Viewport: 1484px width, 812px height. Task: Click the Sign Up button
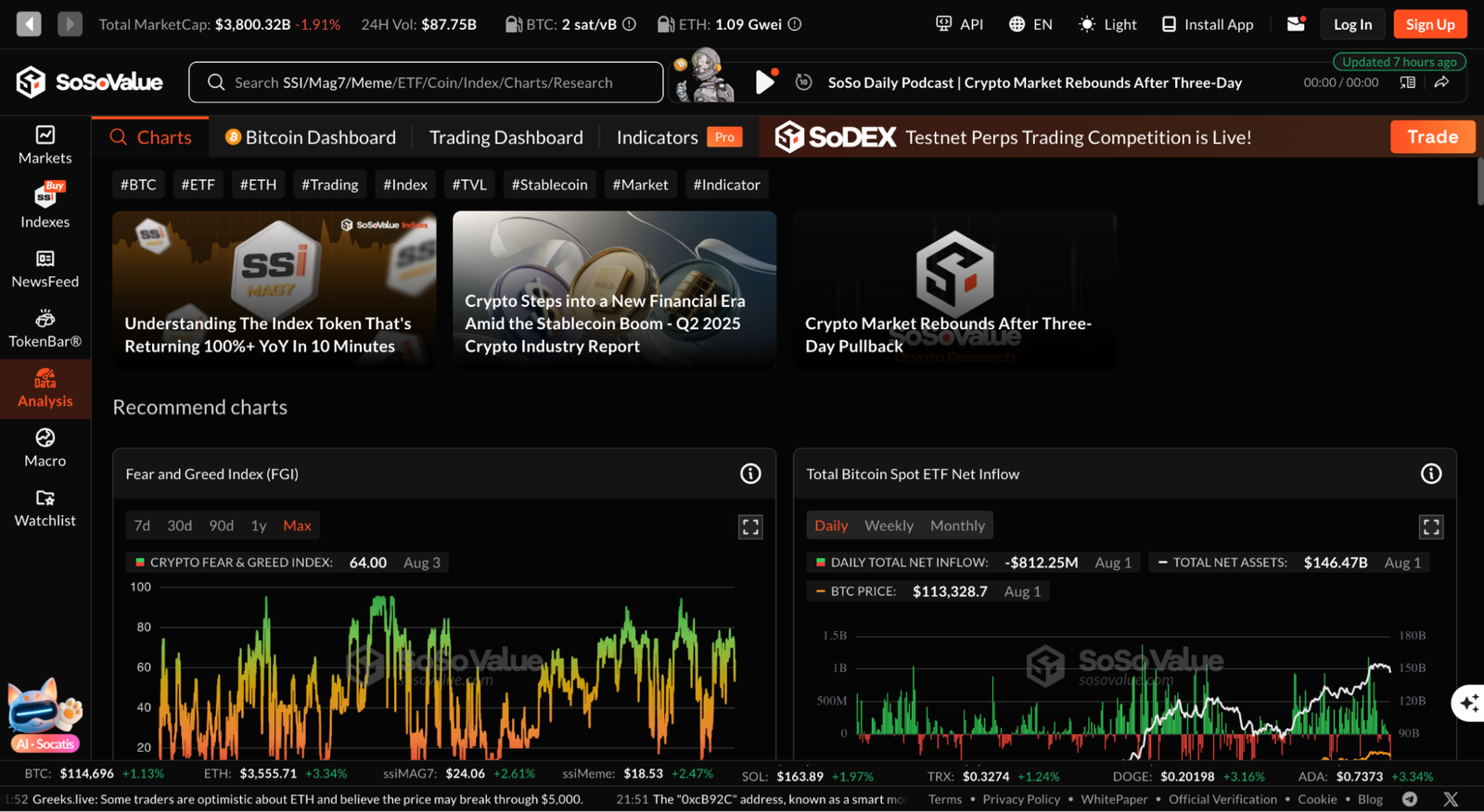click(x=1430, y=24)
